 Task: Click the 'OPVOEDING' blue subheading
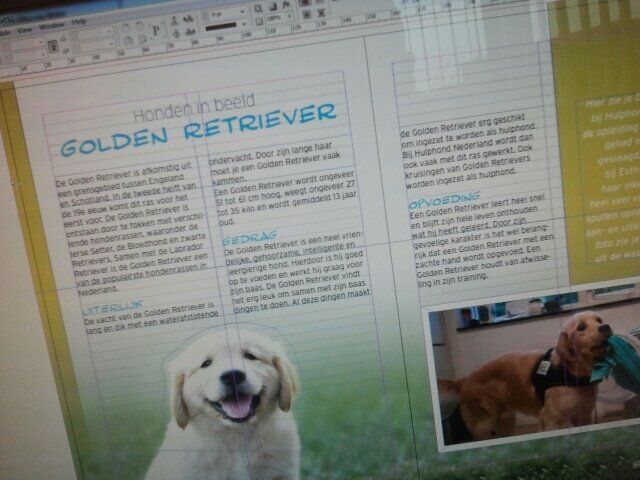click(444, 200)
